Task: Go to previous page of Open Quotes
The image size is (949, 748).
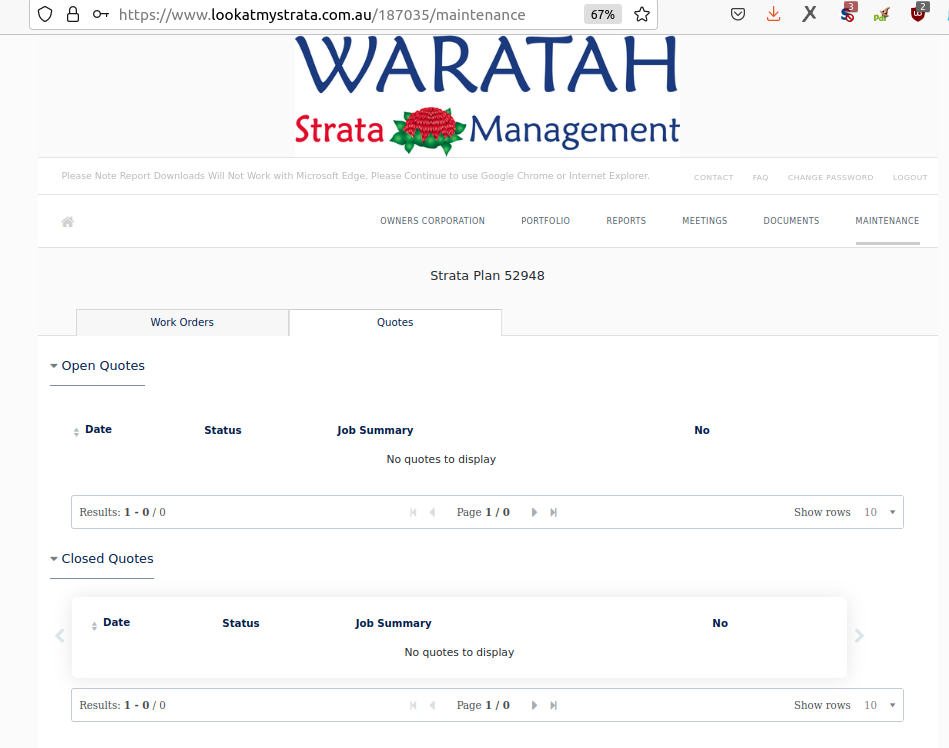Action: click(432, 513)
